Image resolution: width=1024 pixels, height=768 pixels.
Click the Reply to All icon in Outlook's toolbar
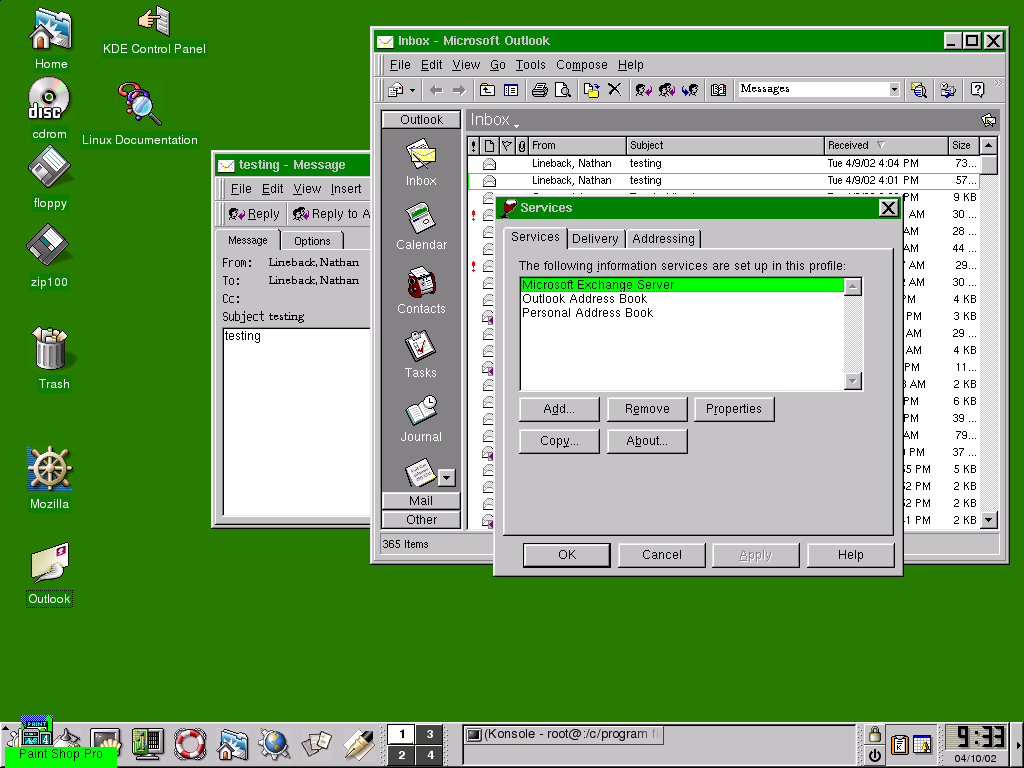667,90
